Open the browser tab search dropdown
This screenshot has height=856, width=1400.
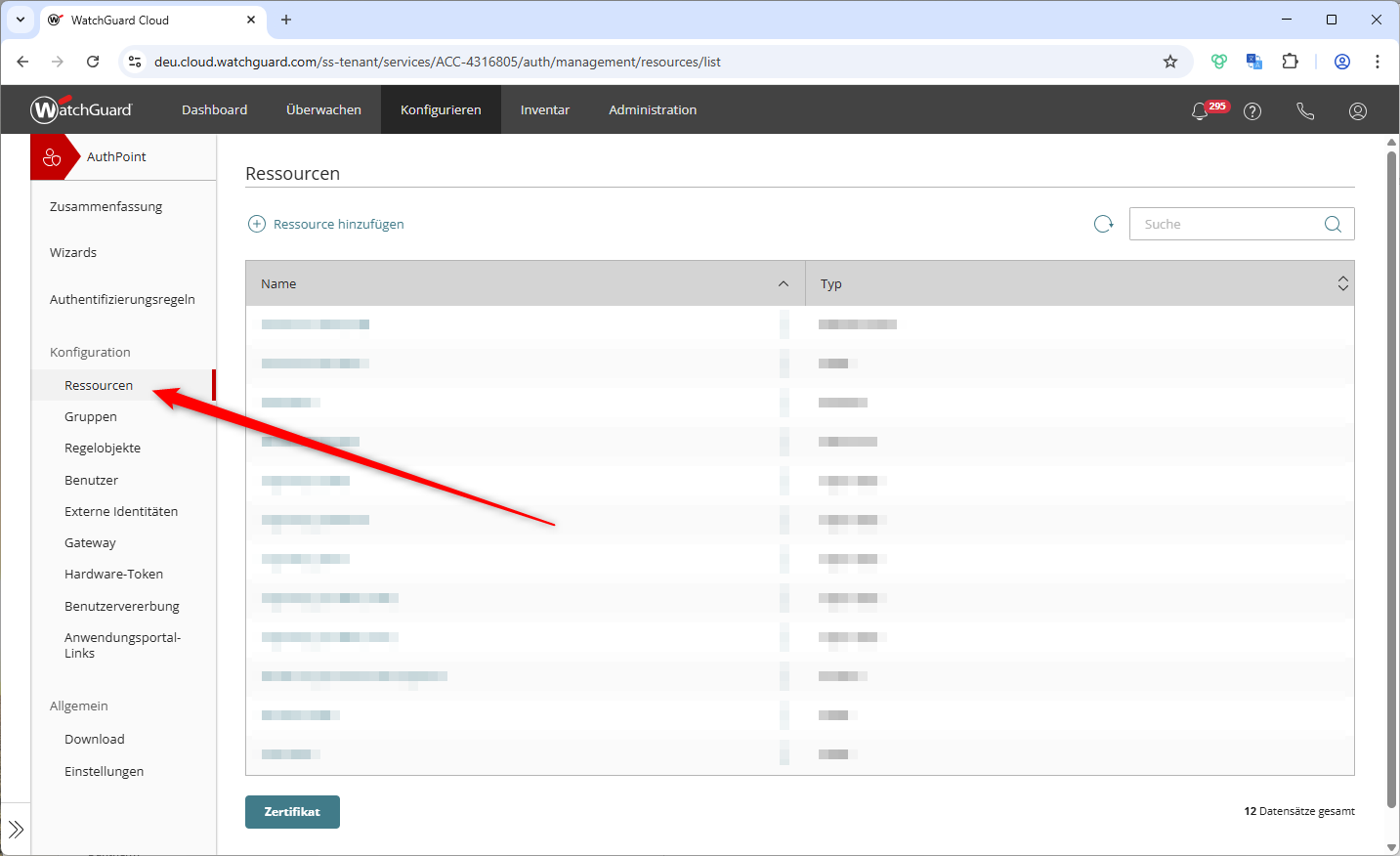[21, 20]
